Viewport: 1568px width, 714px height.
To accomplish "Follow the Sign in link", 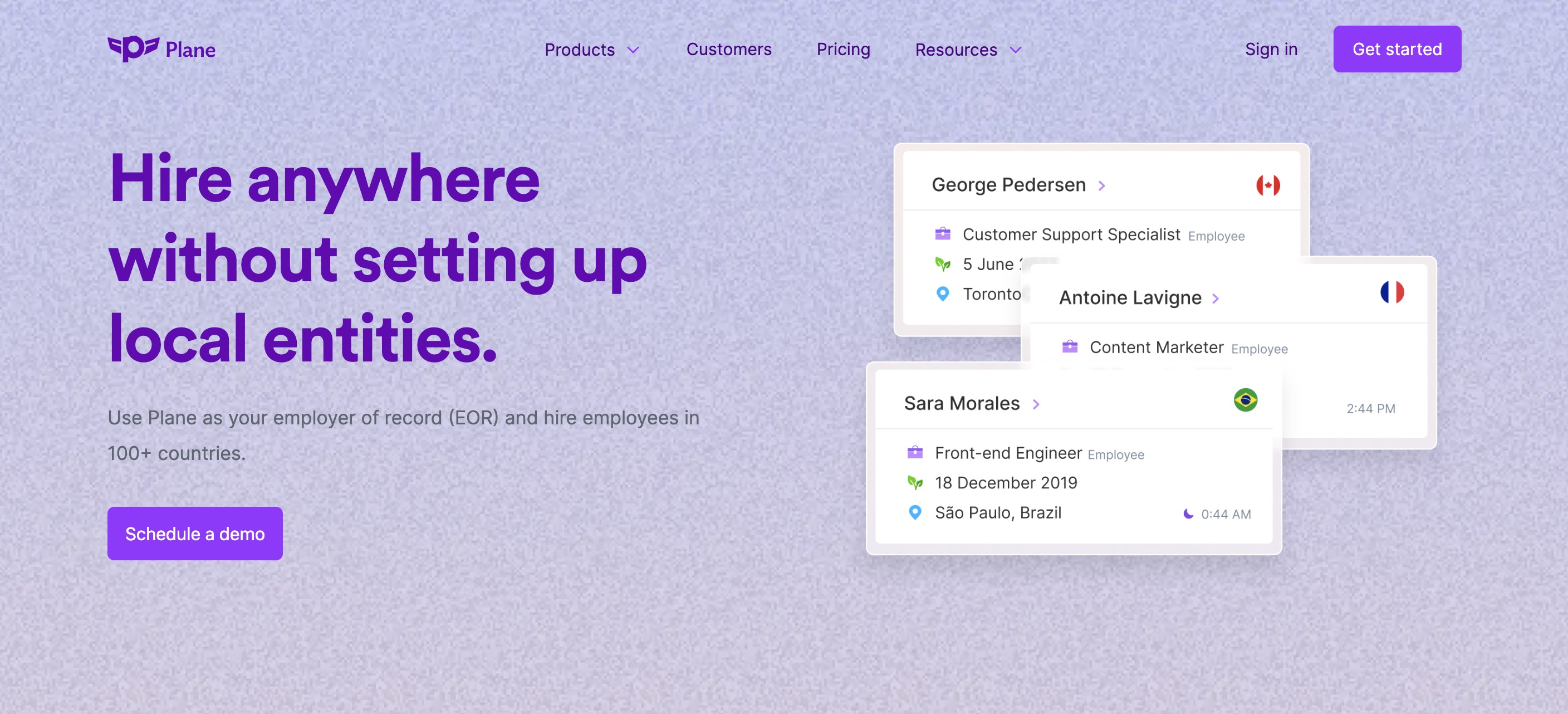I will coord(1271,50).
